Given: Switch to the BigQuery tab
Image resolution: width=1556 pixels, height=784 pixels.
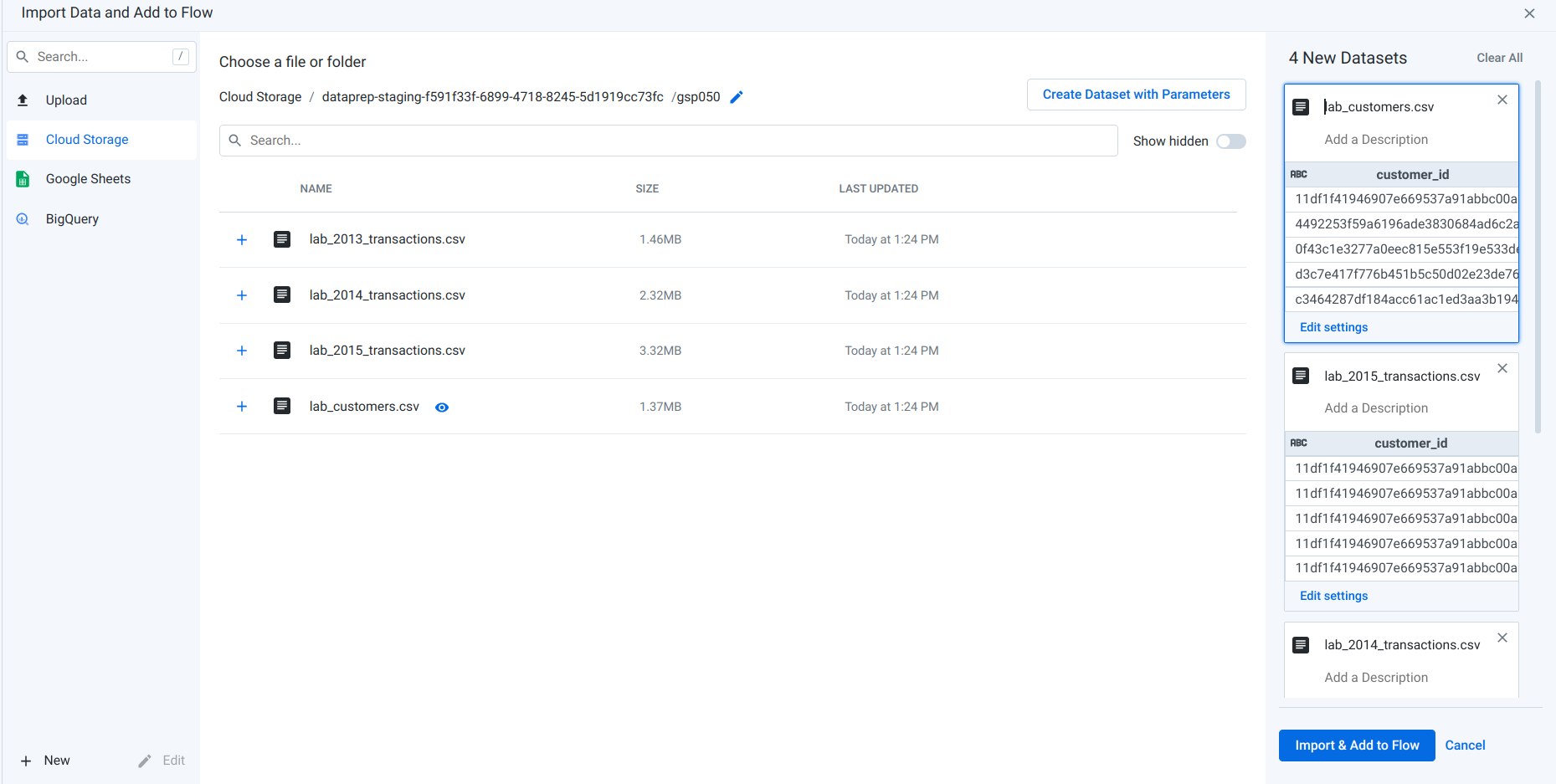Looking at the screenshot, I should 71,218.
